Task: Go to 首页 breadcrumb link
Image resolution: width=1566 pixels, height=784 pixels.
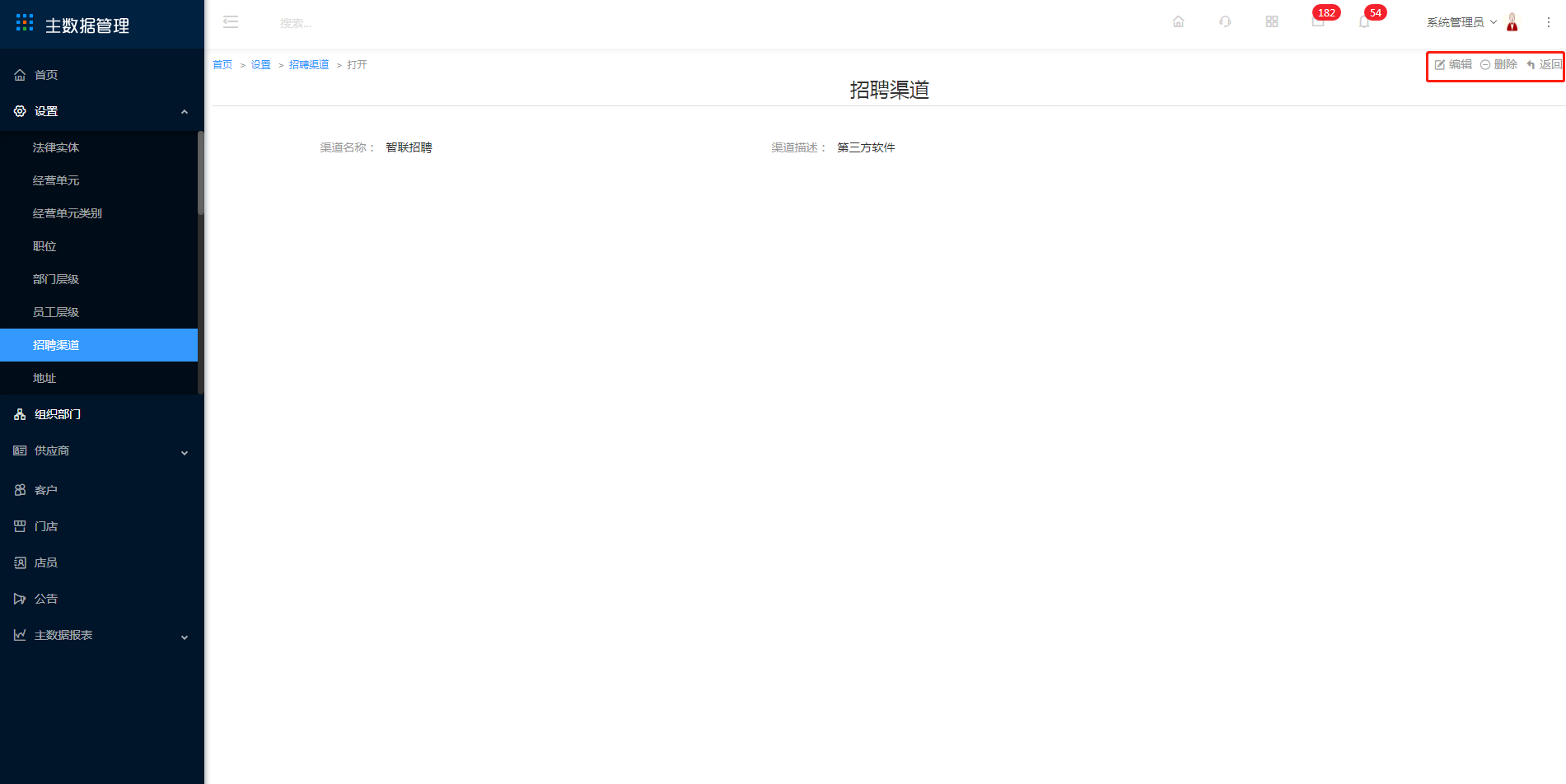Action: [x=222, y=65]
